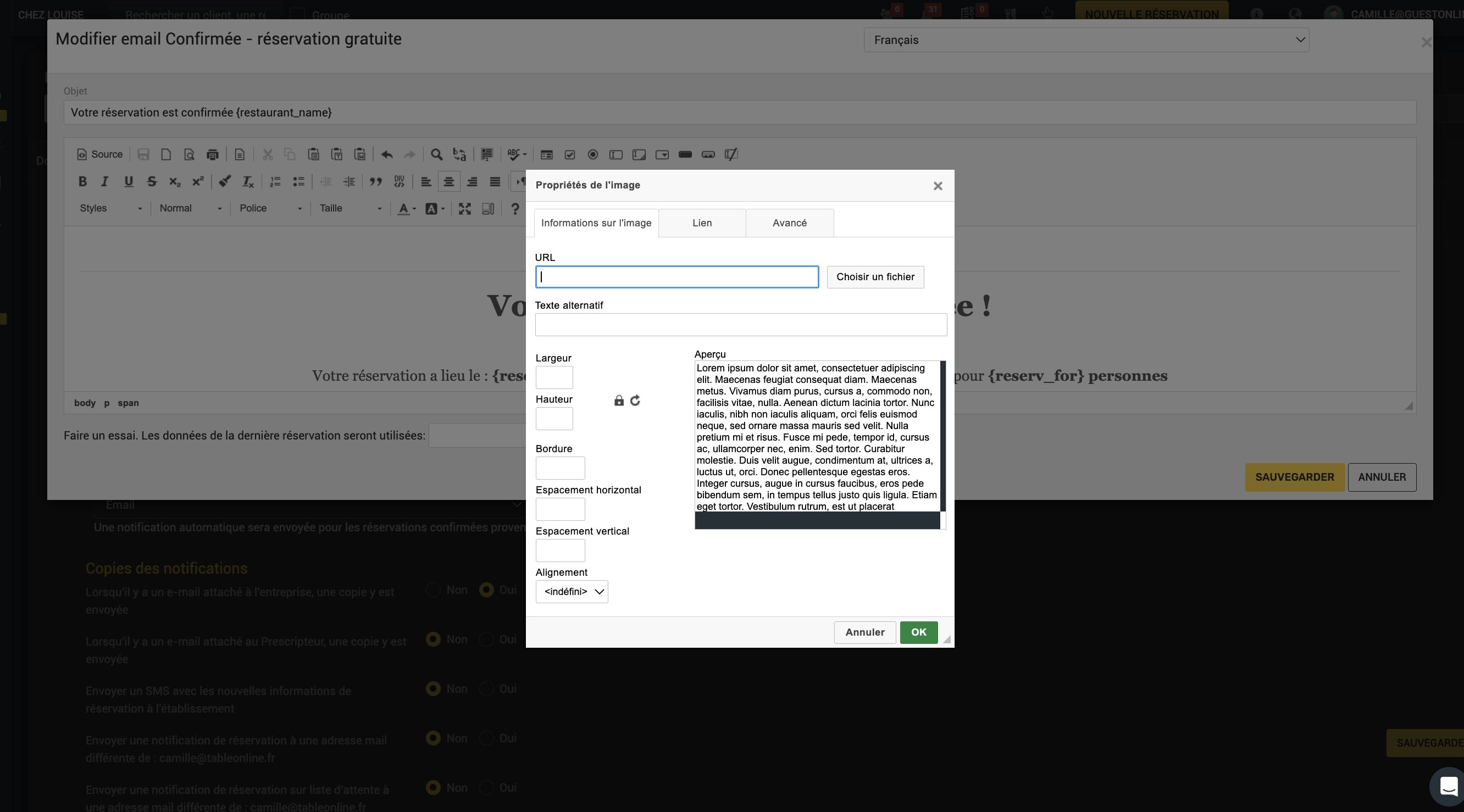Select Non for SMS notification option

[x=433, y=689]
